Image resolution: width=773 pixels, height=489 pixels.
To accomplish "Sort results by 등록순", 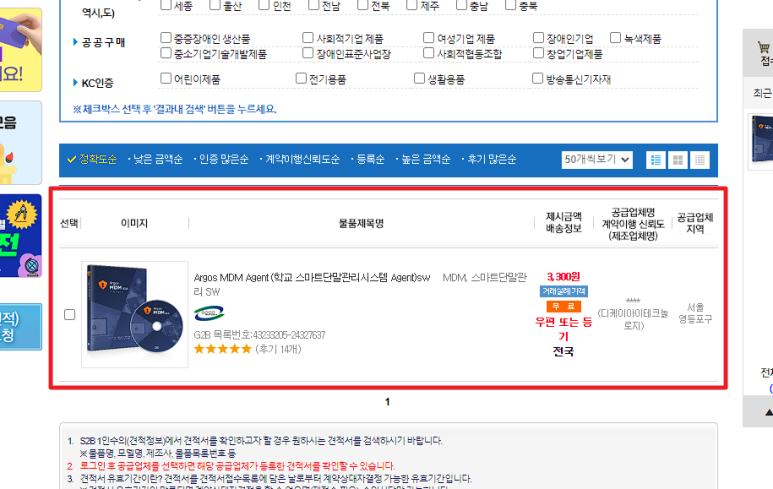I will click(370, 159).
